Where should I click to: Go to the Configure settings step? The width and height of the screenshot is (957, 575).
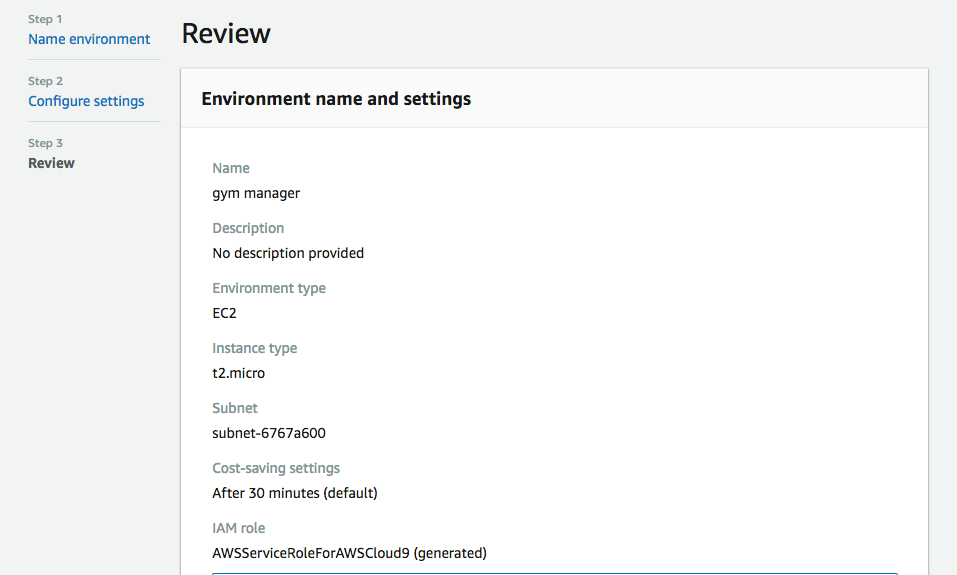(x=86, y=101)
